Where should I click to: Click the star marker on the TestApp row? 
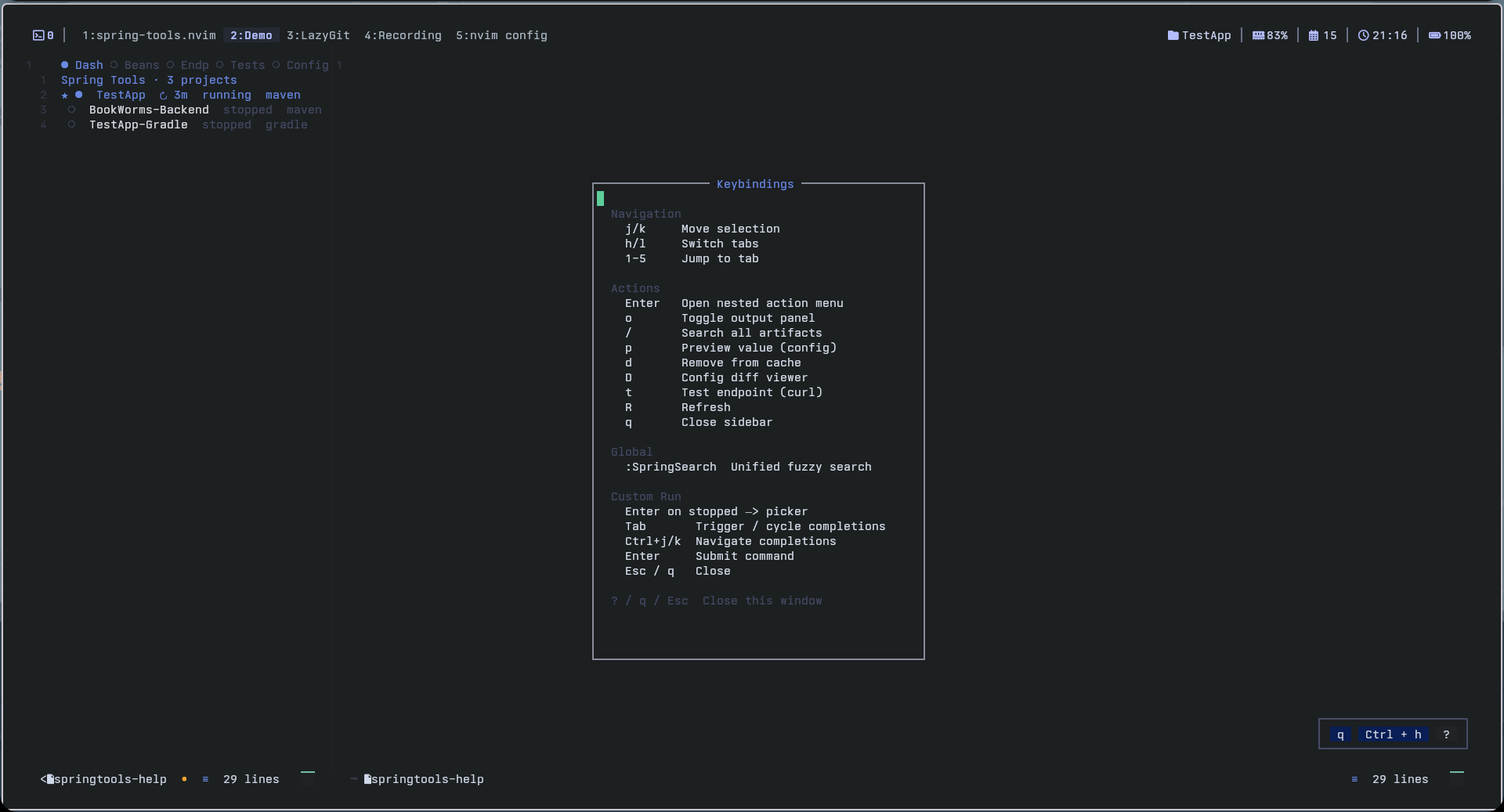pos(64,96)
